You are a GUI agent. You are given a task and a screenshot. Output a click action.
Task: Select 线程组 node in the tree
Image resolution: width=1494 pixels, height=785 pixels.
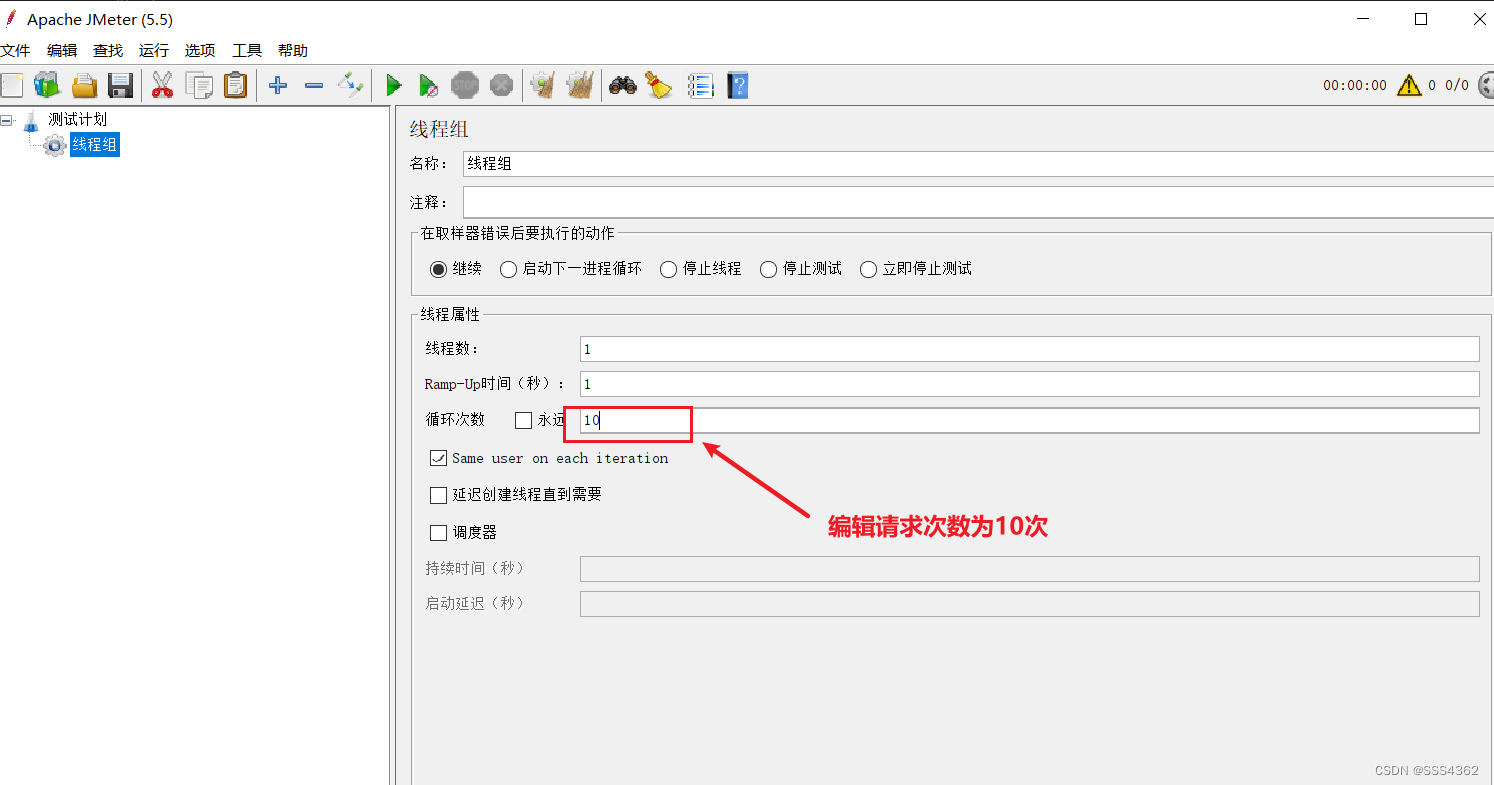point(95,145)
